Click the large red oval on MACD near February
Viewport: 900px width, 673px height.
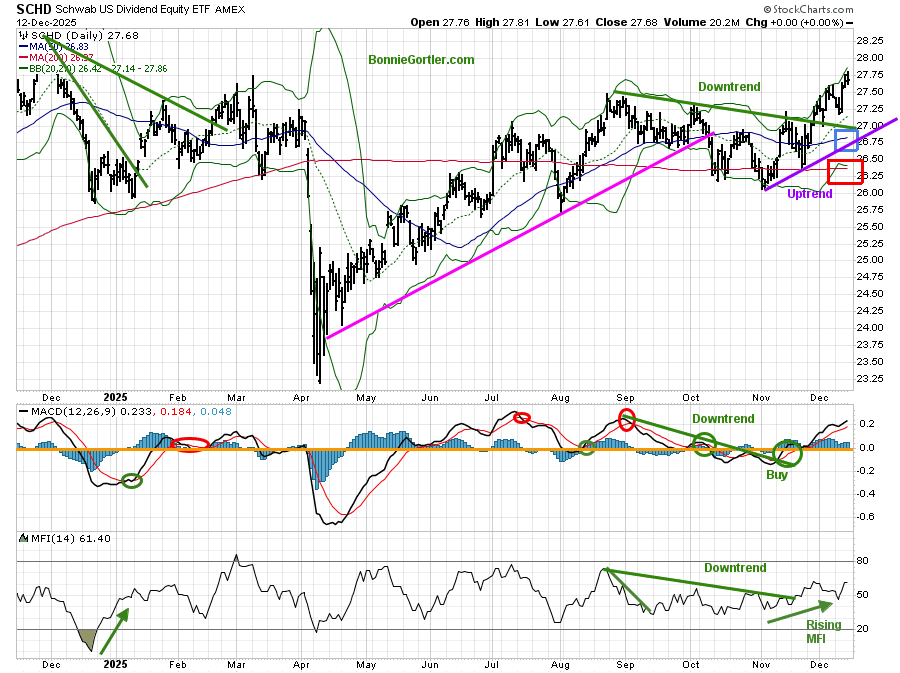pyautogui.click(x=190, y=444)
